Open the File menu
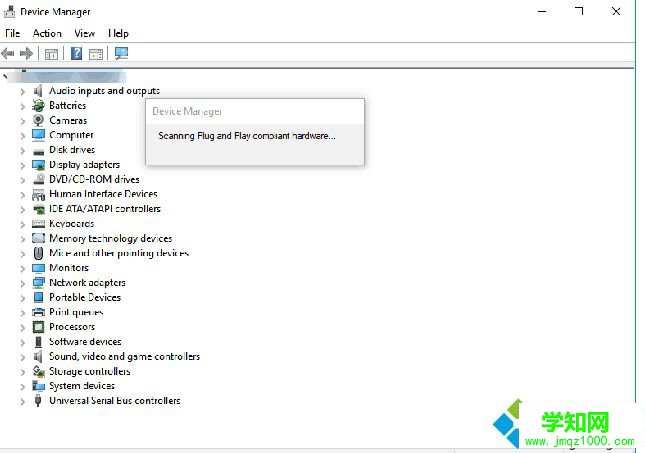 tap(12, 33)
